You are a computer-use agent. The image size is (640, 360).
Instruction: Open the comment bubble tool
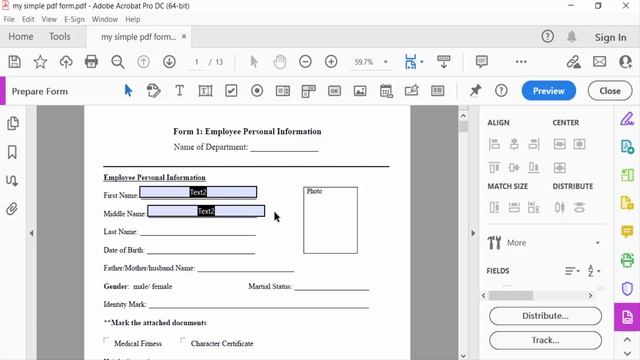[482, 62]
